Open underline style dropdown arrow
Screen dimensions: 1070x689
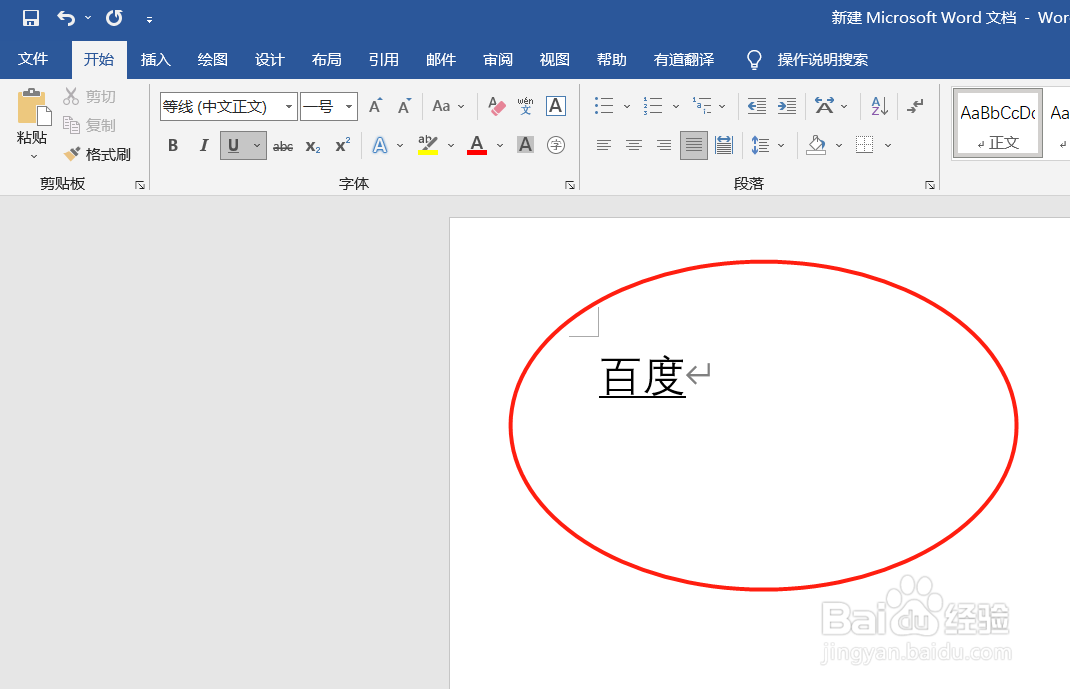pyautogui.click(x=257, y=145)
